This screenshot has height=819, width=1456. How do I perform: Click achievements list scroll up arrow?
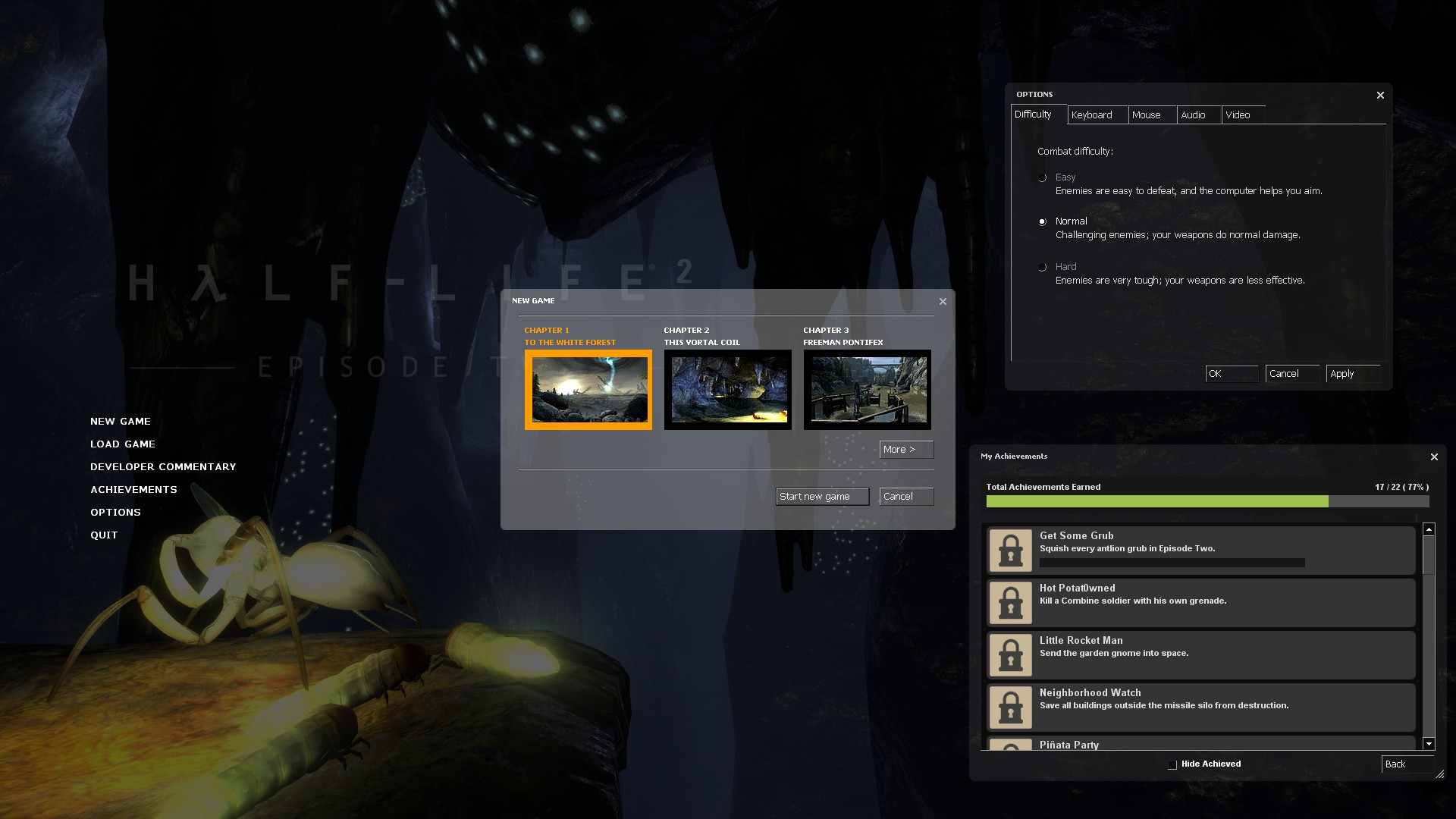click(1429, 529)
